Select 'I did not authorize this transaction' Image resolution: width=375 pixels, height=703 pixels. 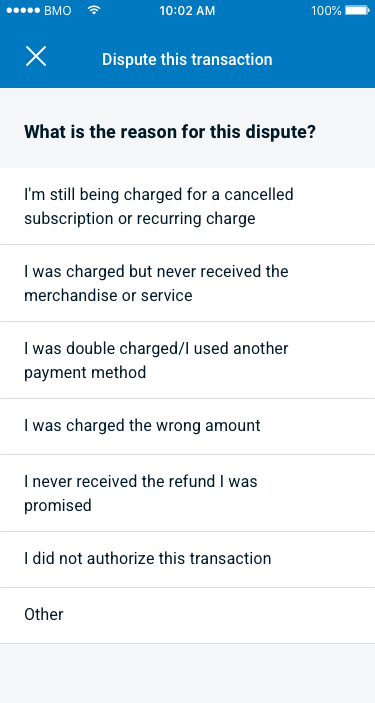click(x=188, y=560)
